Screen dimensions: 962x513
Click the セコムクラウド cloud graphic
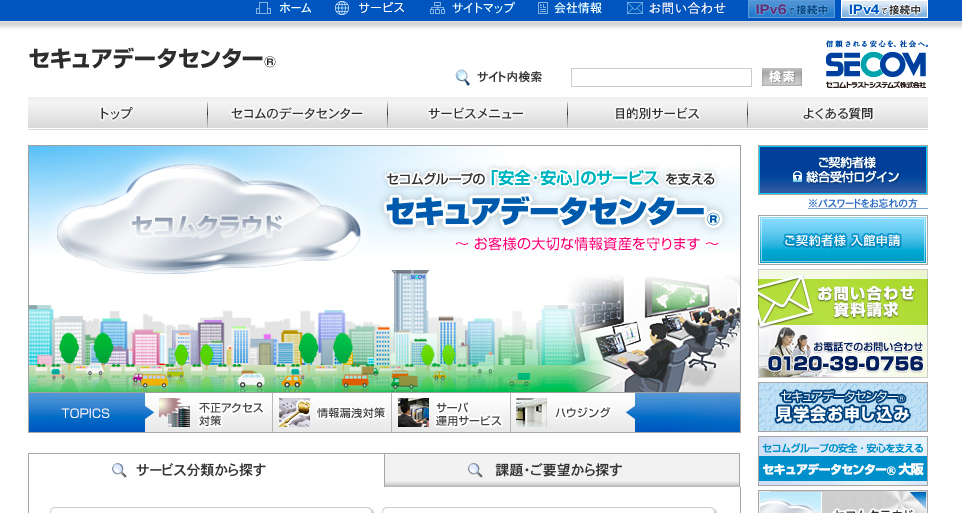[209, 220]
